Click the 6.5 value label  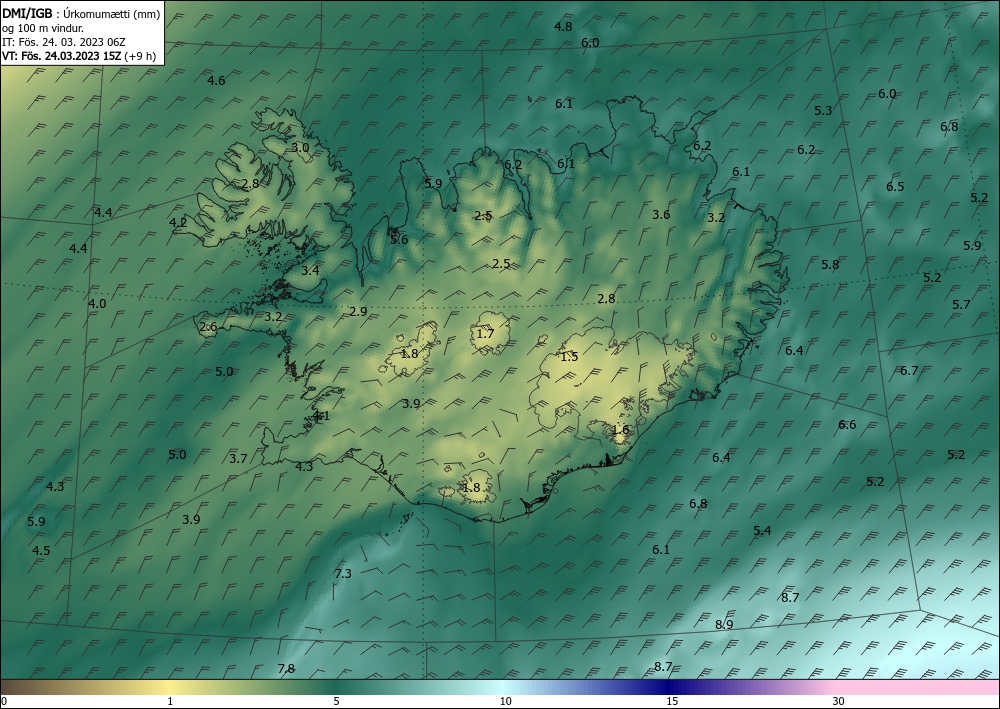895,187
